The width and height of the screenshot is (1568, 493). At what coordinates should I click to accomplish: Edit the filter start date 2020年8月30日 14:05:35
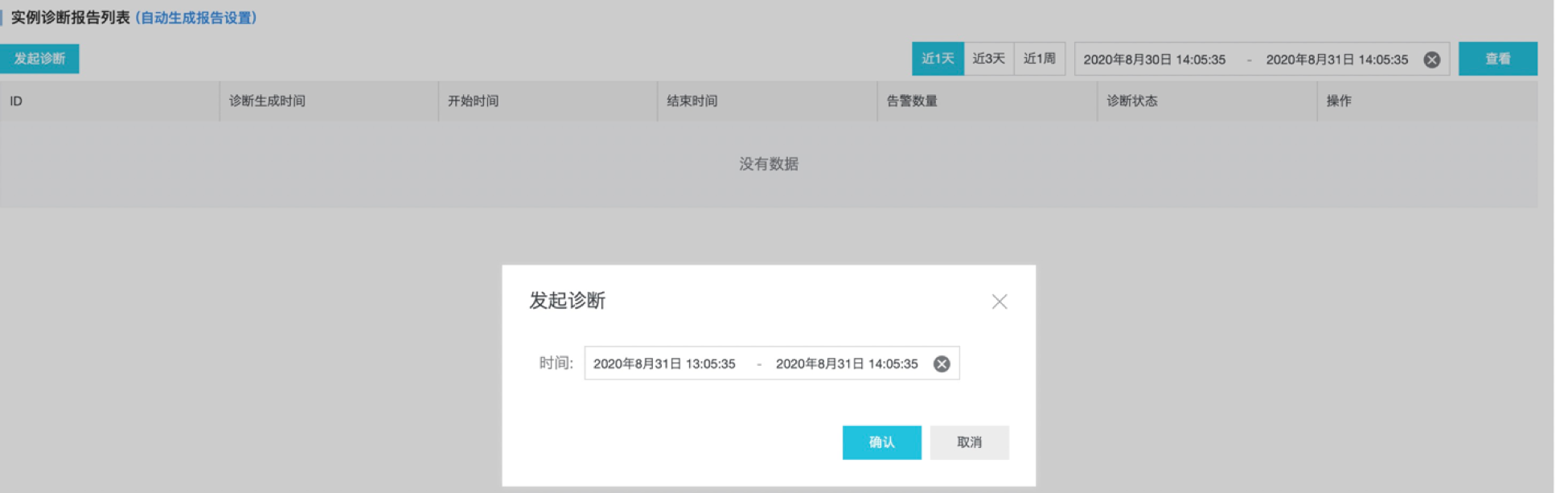(x=1154, y=60)
